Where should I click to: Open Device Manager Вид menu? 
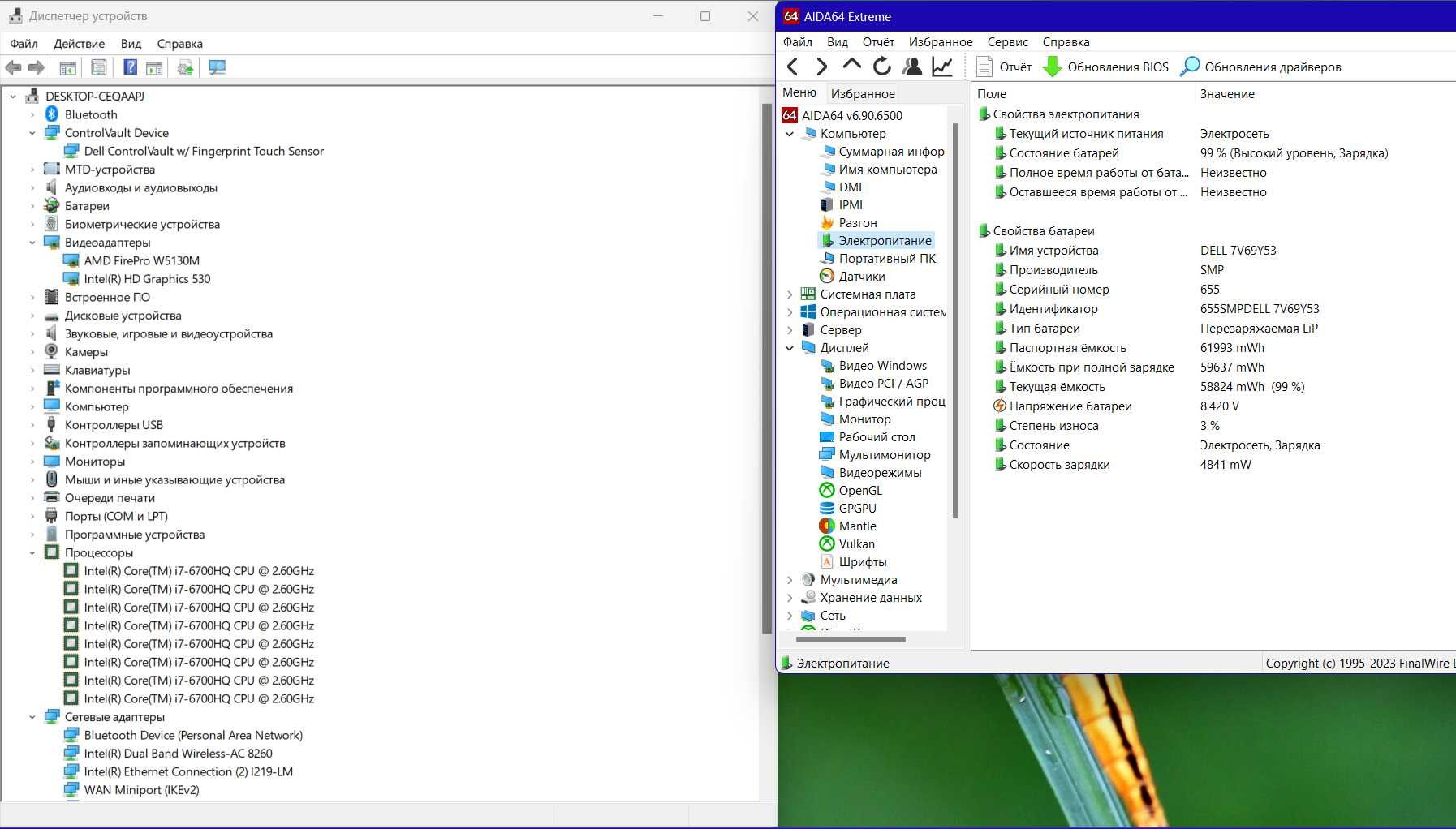(131, 44)
